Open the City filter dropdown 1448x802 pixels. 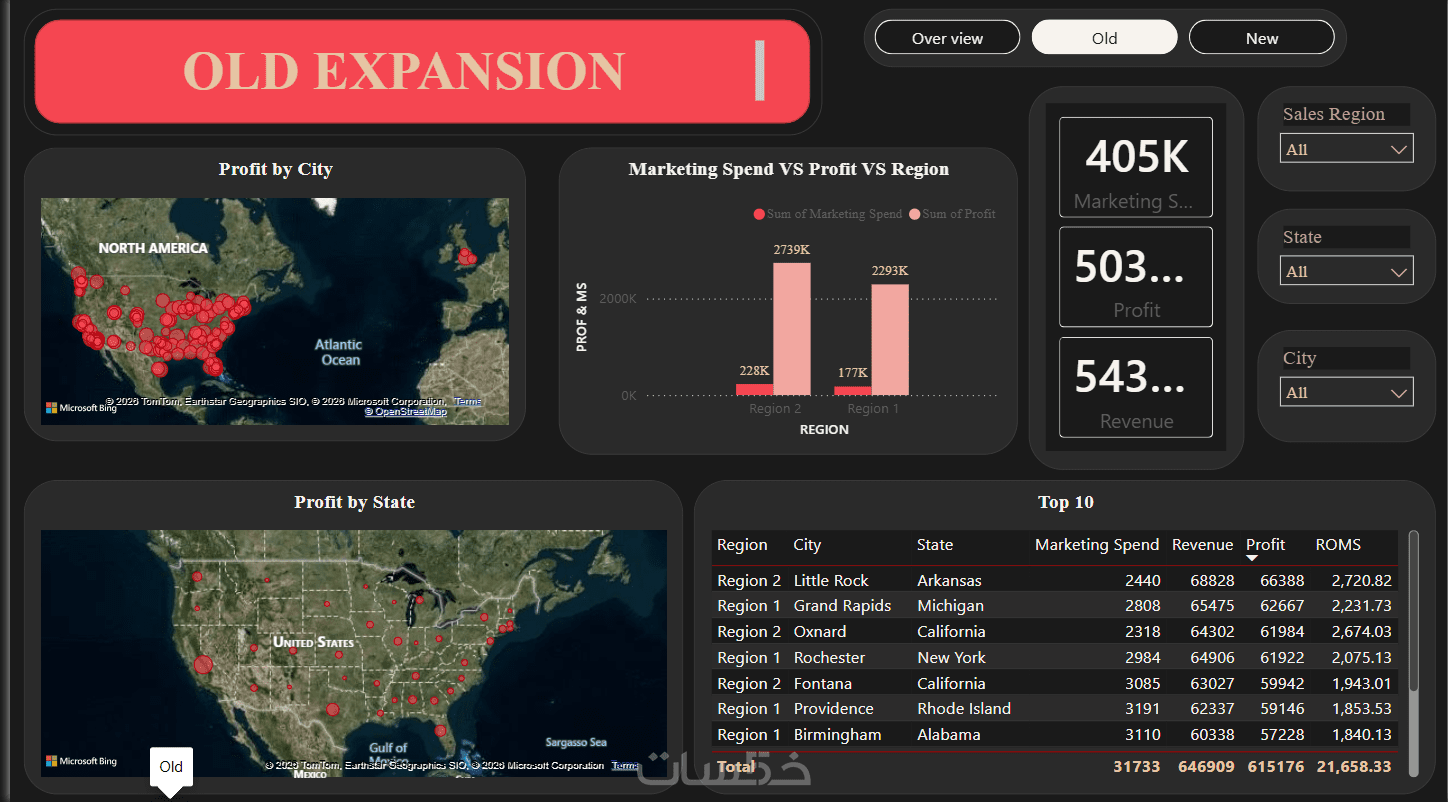(x=1346, y=392)
